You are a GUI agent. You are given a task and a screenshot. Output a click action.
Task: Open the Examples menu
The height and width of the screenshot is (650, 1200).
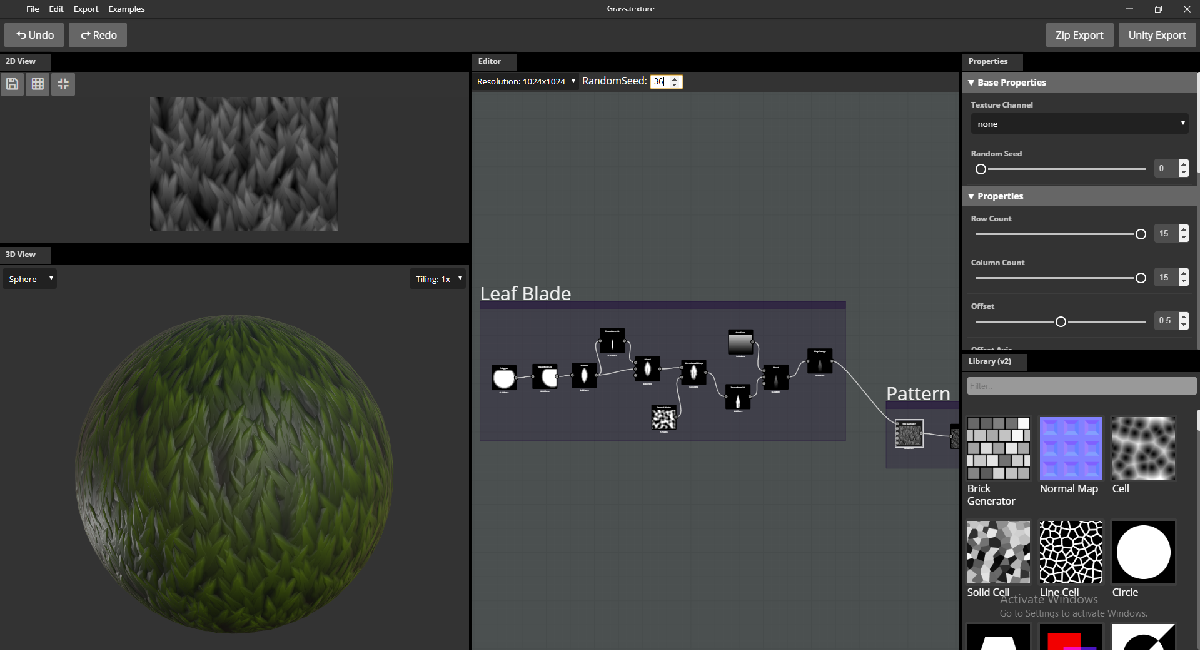click(125, 8)
